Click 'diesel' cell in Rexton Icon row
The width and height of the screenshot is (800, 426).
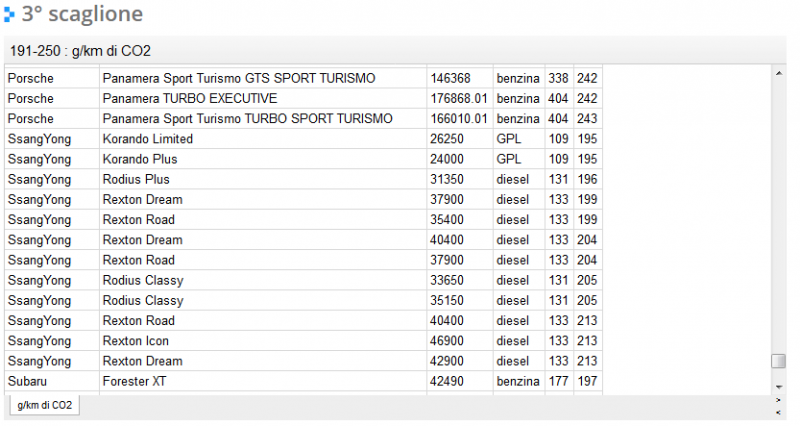519,341
